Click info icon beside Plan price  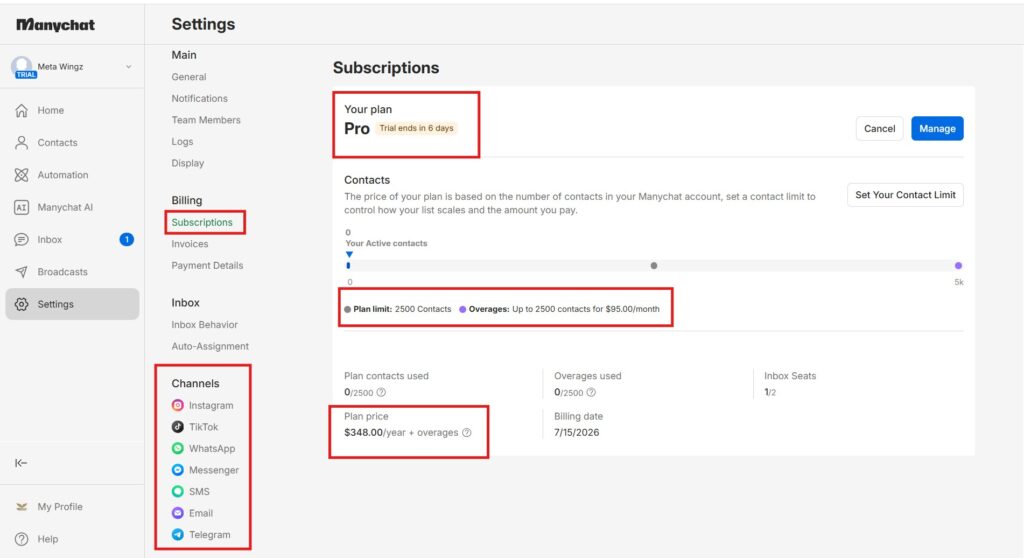(467, 433)
